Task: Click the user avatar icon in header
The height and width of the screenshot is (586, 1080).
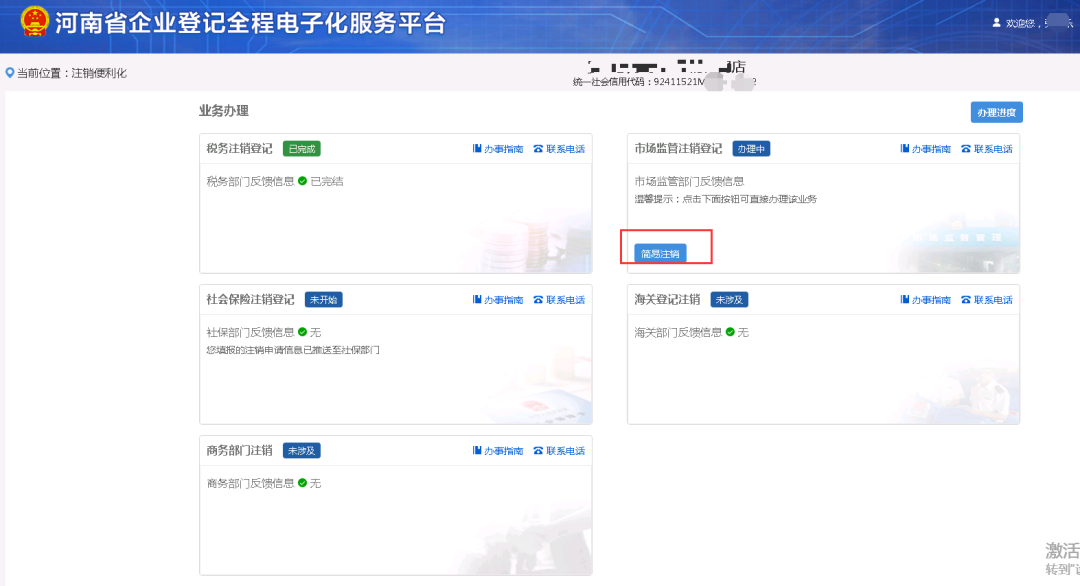Action: (995, 23)
